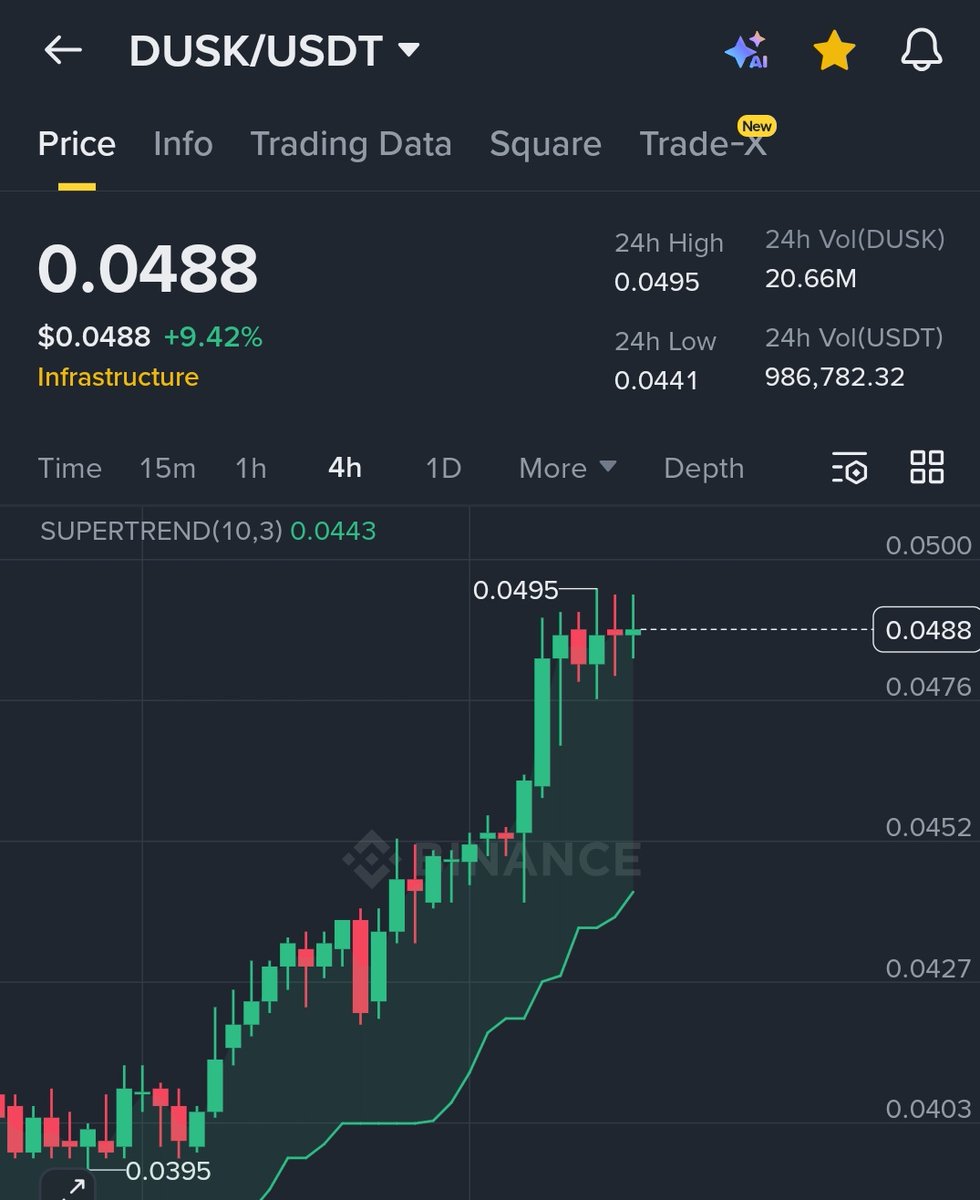
Task: Tap the 0.0495 high marker on chart
Action: coord(515,590)
